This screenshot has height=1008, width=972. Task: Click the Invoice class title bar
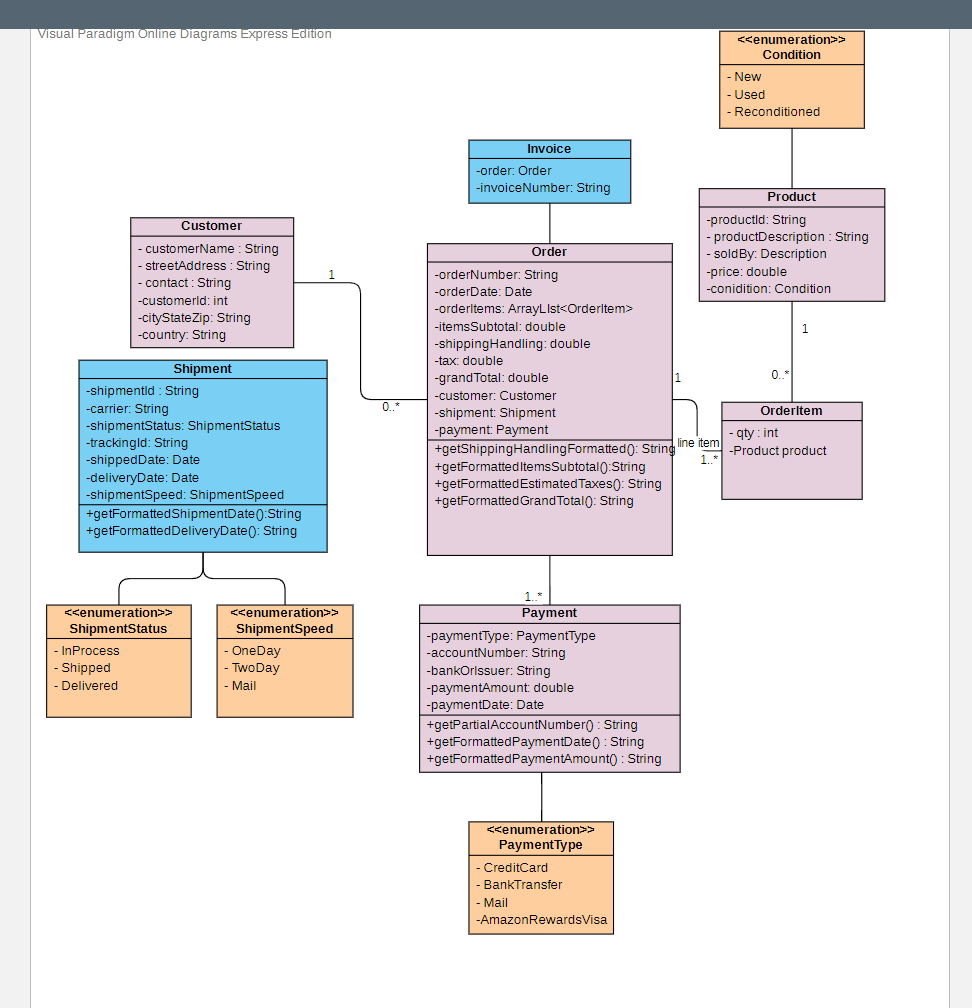click(x=548, y=148)
